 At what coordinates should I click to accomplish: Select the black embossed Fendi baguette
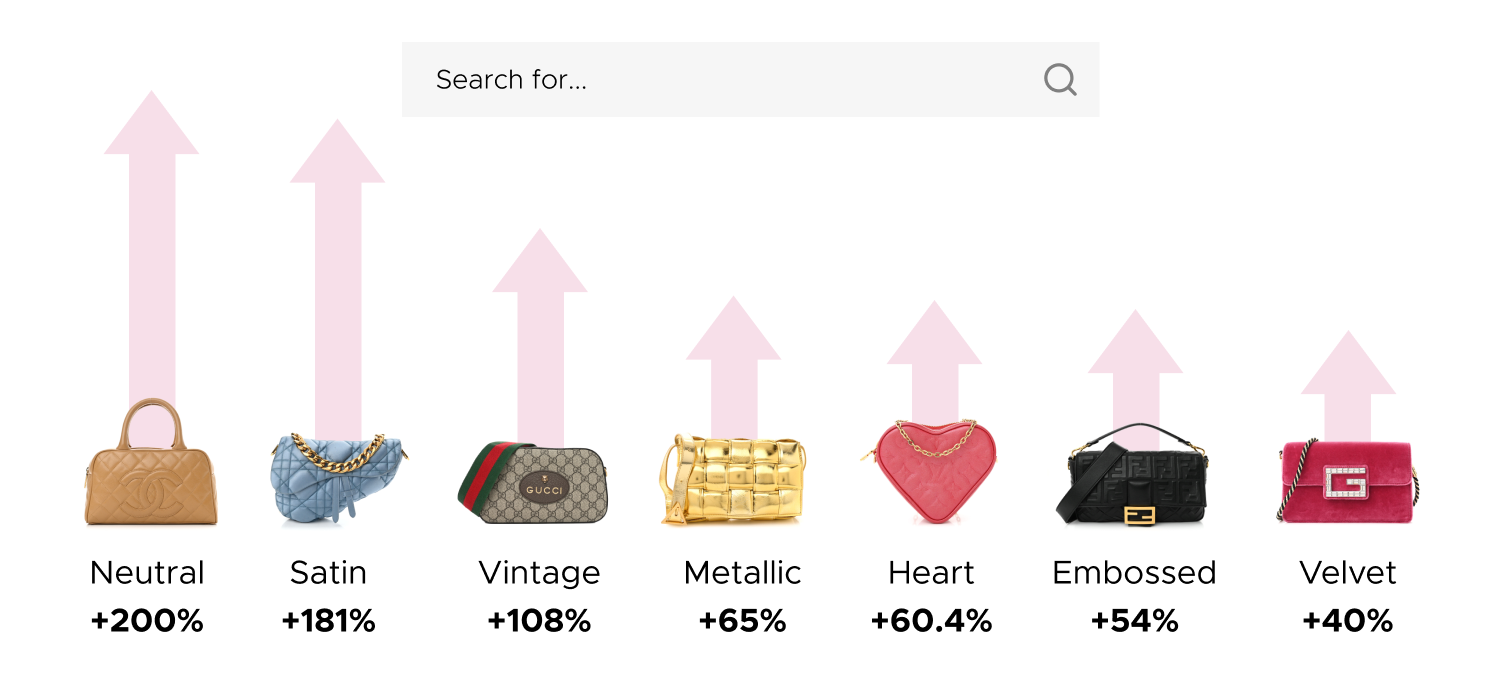coord(1134,480)
